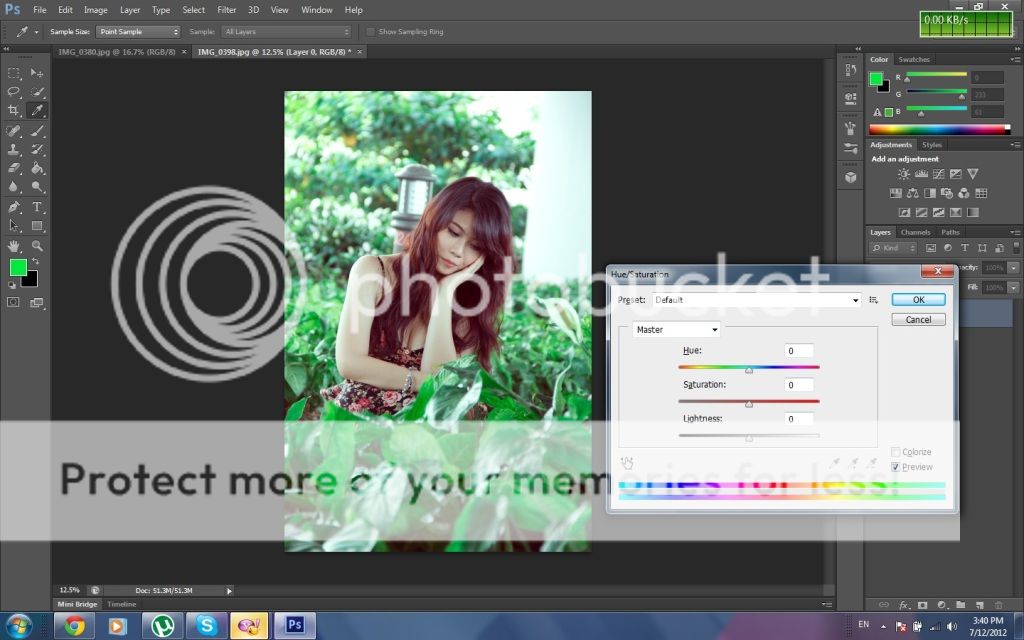Toggle pixel layer filter in Layers panel
The image size is (1024, 640).
931,248
